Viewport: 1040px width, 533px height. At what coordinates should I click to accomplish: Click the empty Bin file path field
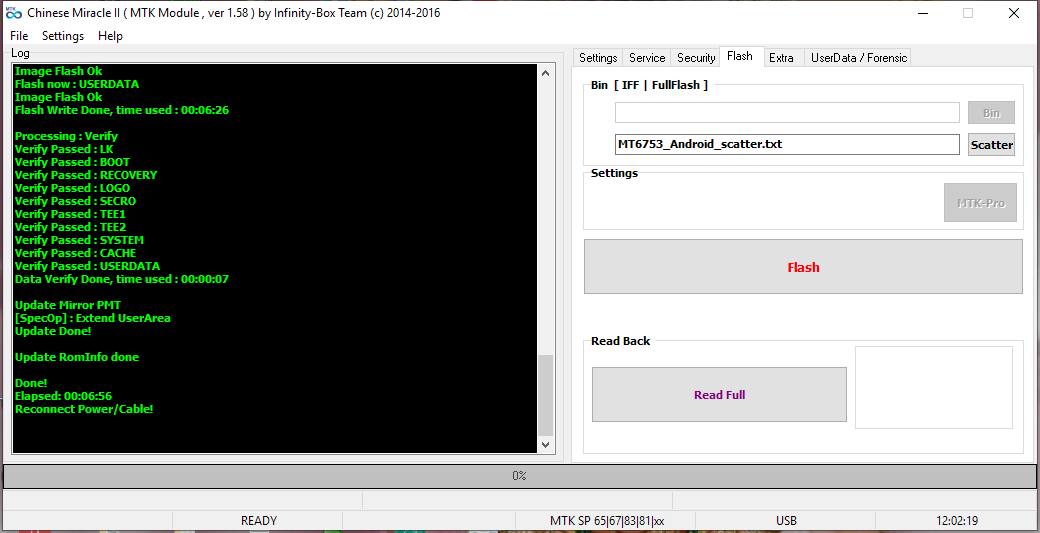pos(787,113)
